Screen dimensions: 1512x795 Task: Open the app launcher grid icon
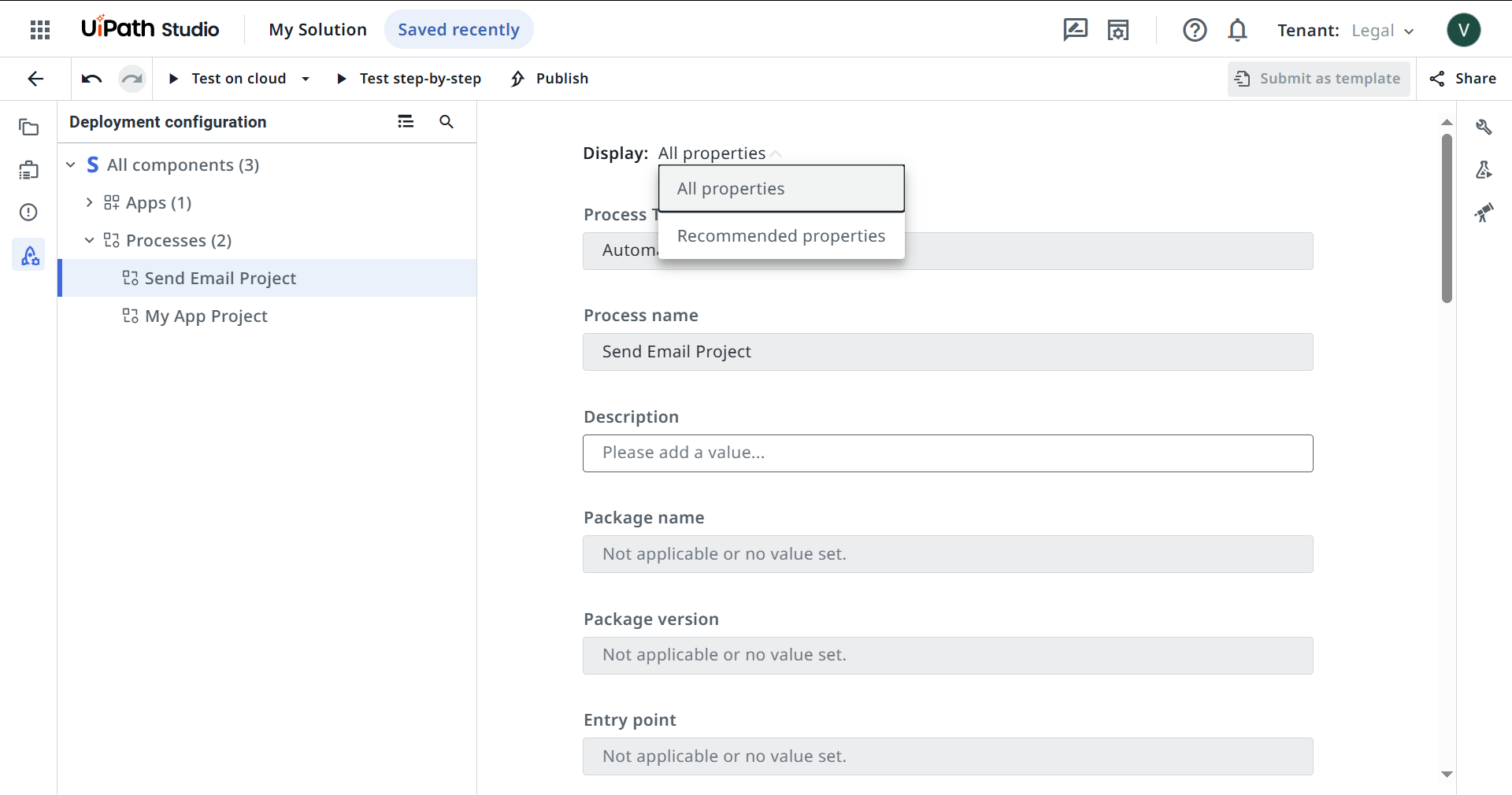(x=40, y=30)
